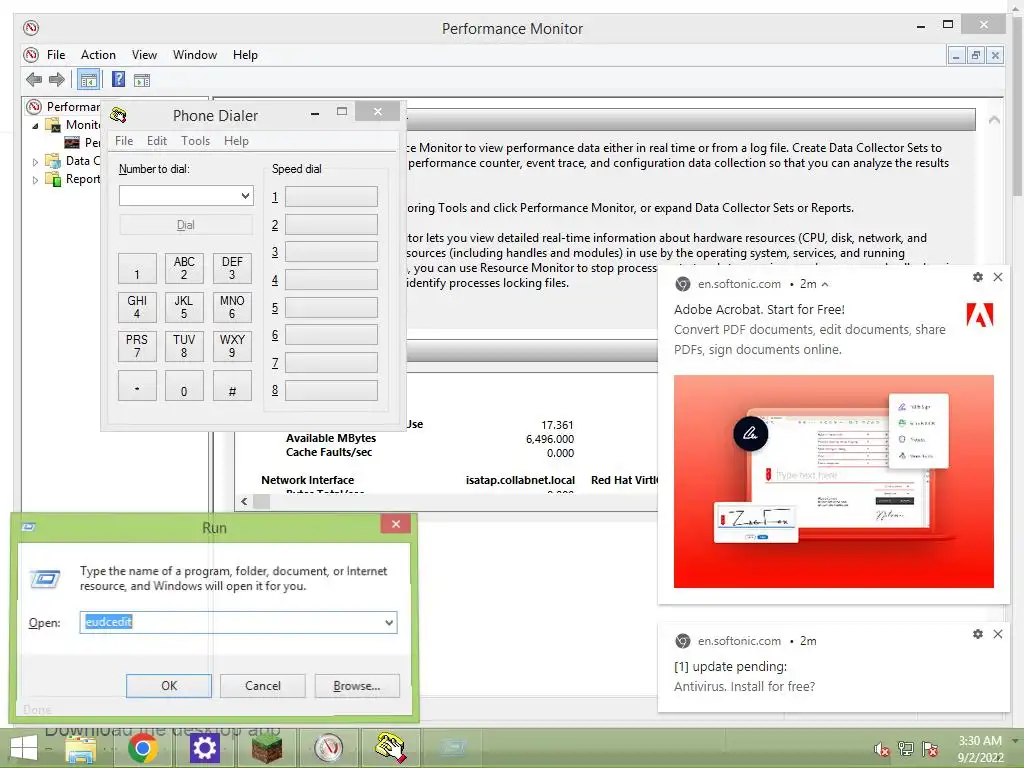Open the Run dialog Open combo dropdown arrow
This screenshot has width=1024, height=768.
[x=389, y=622]
